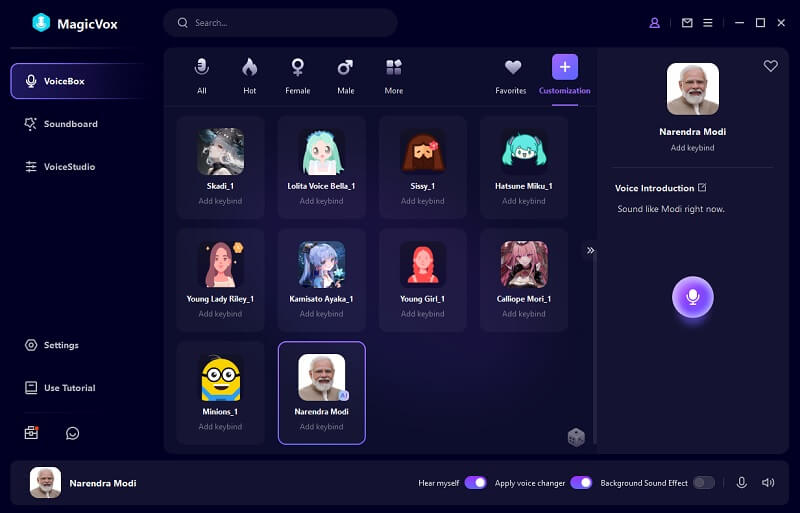
Task: Choose the Hatsune Miku_1 voice avatar
Action: pyautogui.click(x=523, y=152)
